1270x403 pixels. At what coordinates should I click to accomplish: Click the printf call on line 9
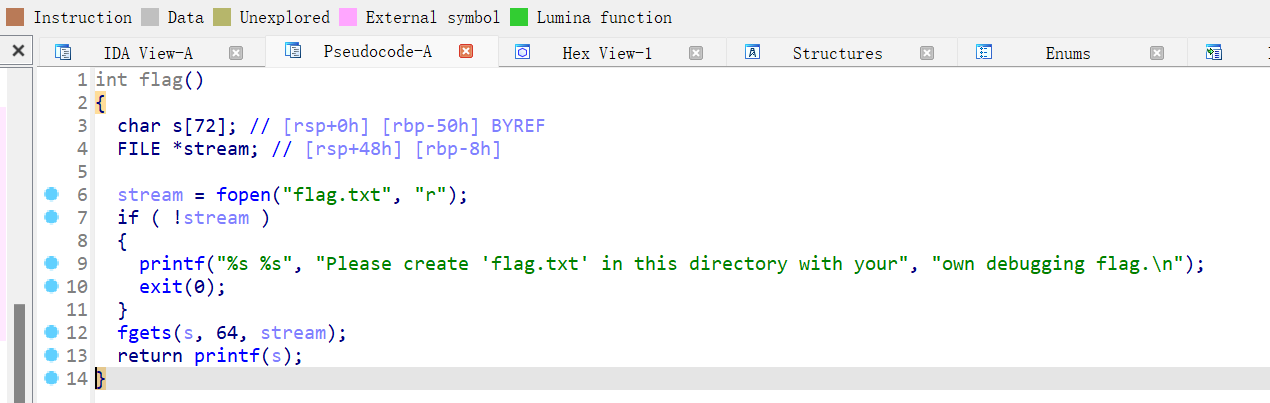pyautogui.click(x=173, y=264)
